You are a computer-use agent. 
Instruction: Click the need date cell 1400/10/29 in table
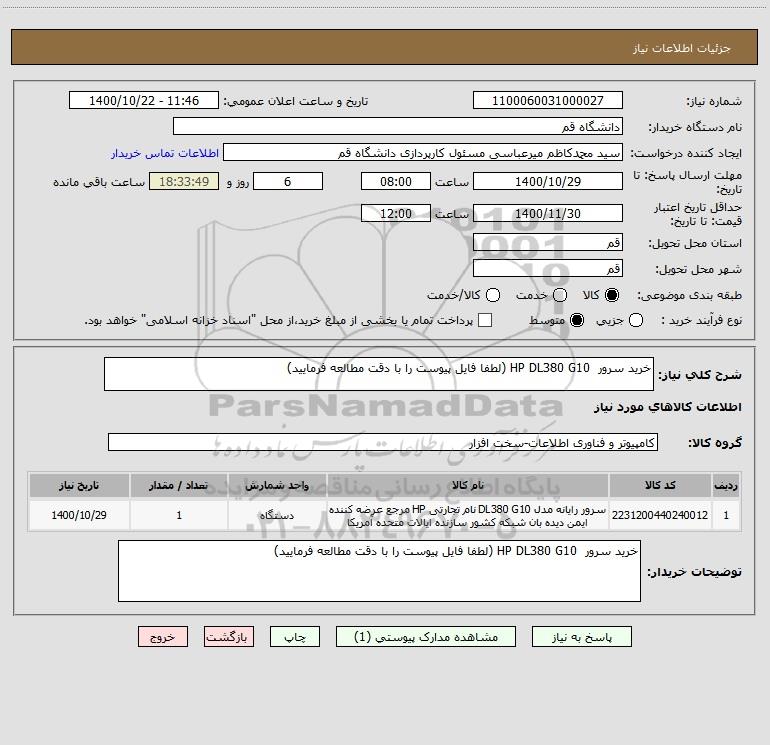(x=79, y=515)
